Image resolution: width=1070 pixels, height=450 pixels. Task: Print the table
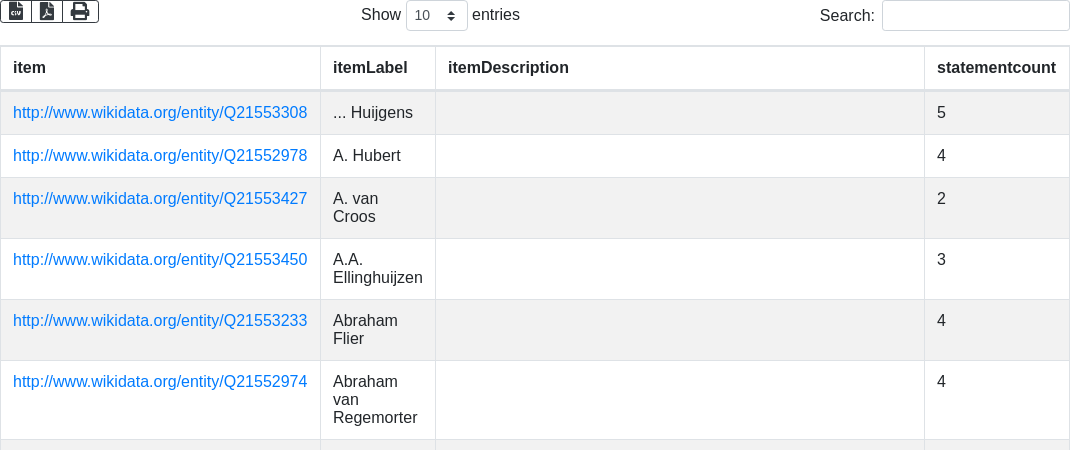(x=80, y=11)
